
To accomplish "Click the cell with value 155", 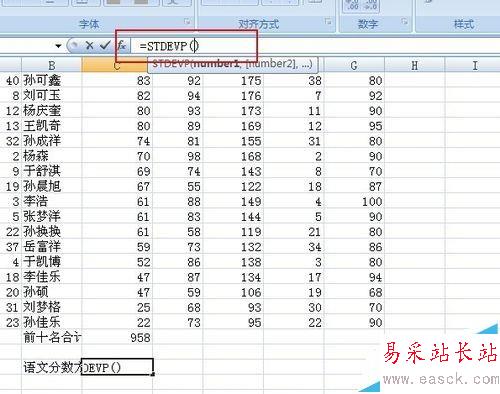I will click(233, 141).
